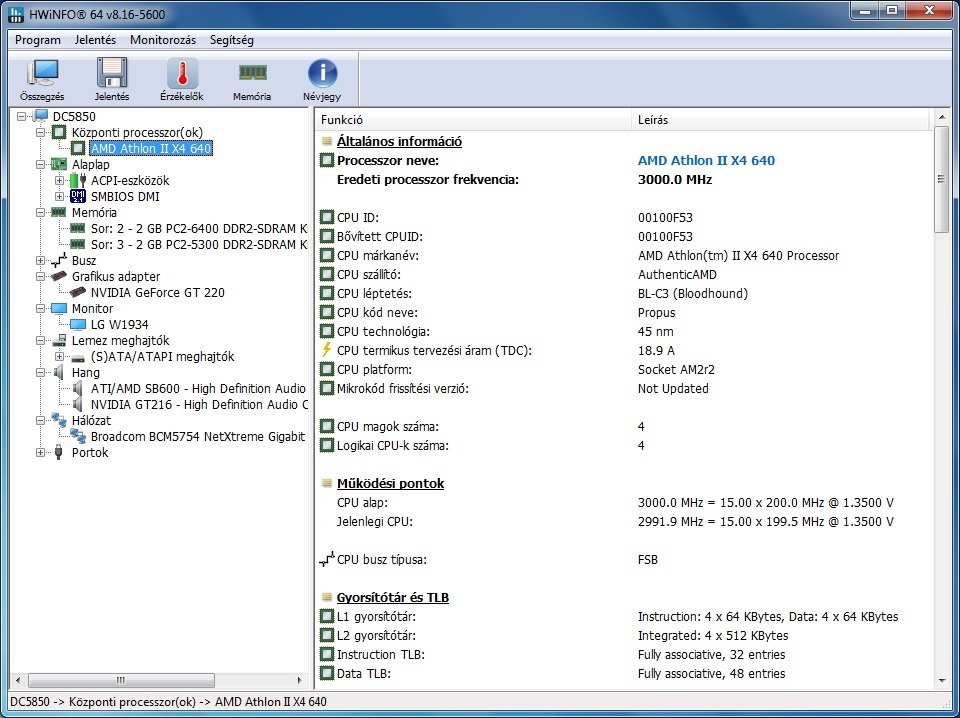The width and height of the screenshot is (960, 718).
Task: Click the graphics card icon beside Grafikus adapter
Action: click(59, 276)
